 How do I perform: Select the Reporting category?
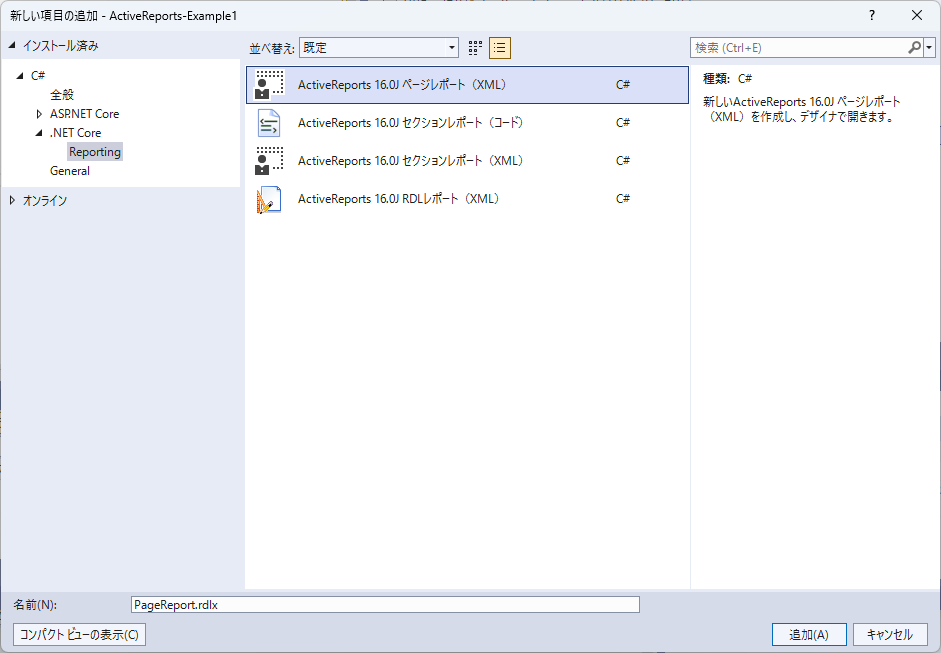[95, 152]
